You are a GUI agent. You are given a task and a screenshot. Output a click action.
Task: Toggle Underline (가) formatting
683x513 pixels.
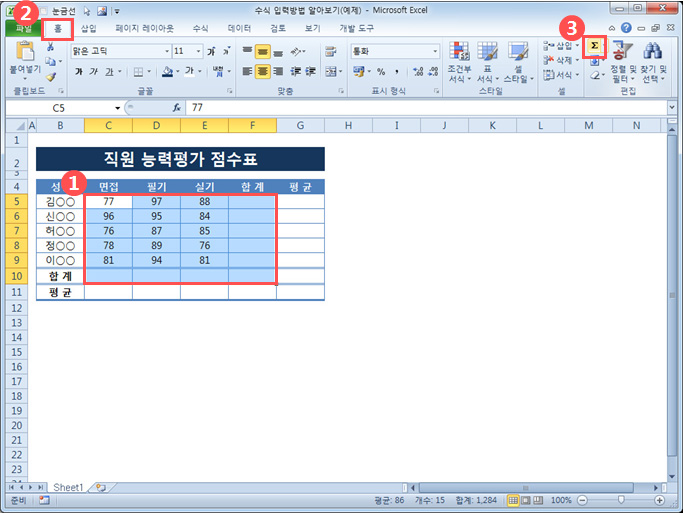coord(109,71)
